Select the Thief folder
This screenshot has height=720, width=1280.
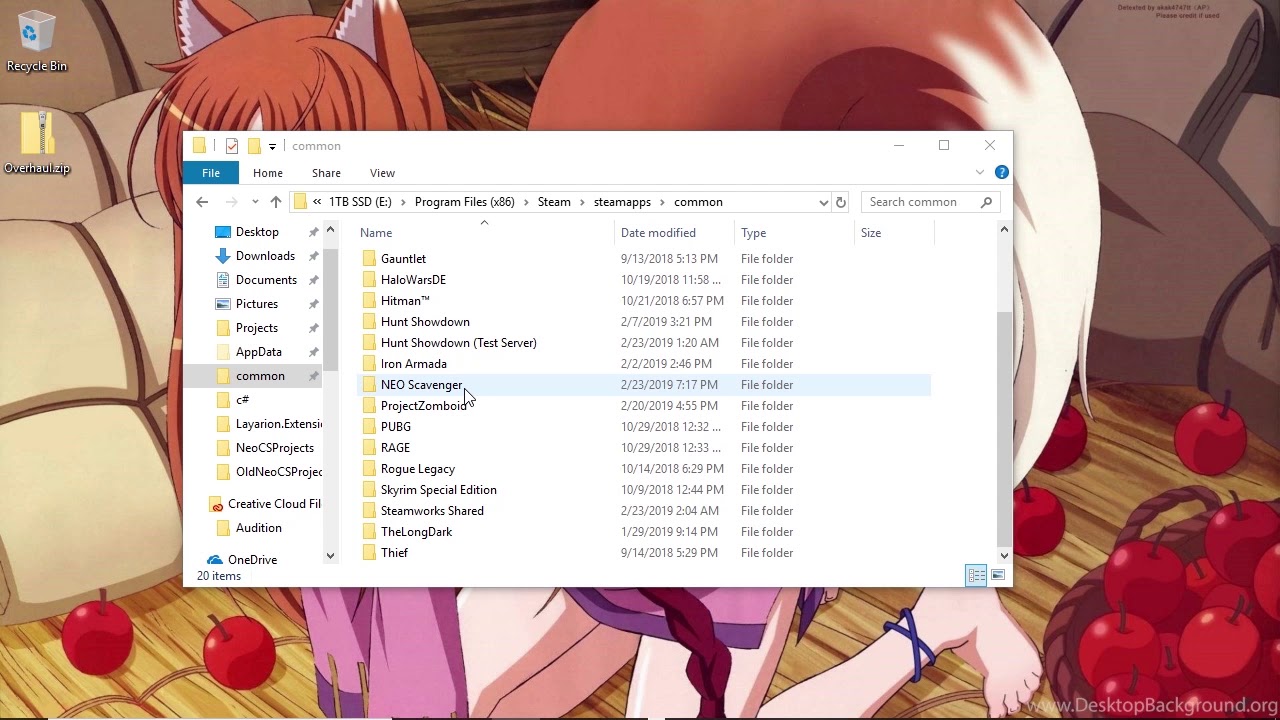click(394, 553)
